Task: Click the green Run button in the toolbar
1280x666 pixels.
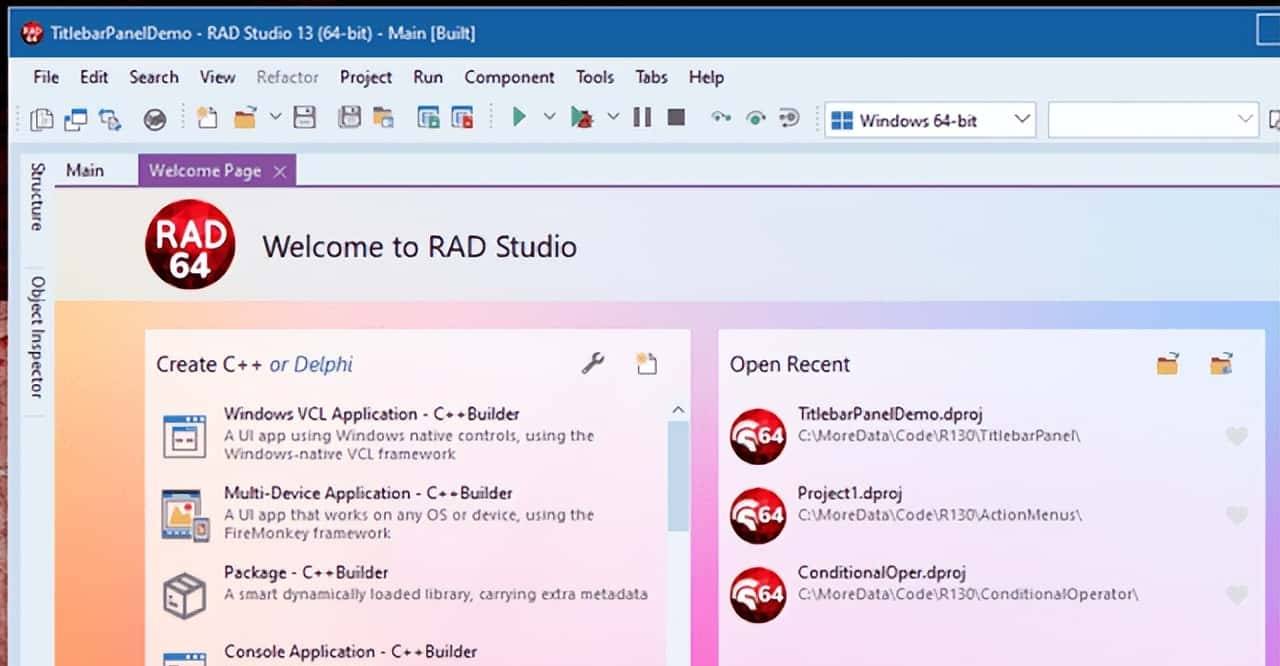Action: point(519,118)
